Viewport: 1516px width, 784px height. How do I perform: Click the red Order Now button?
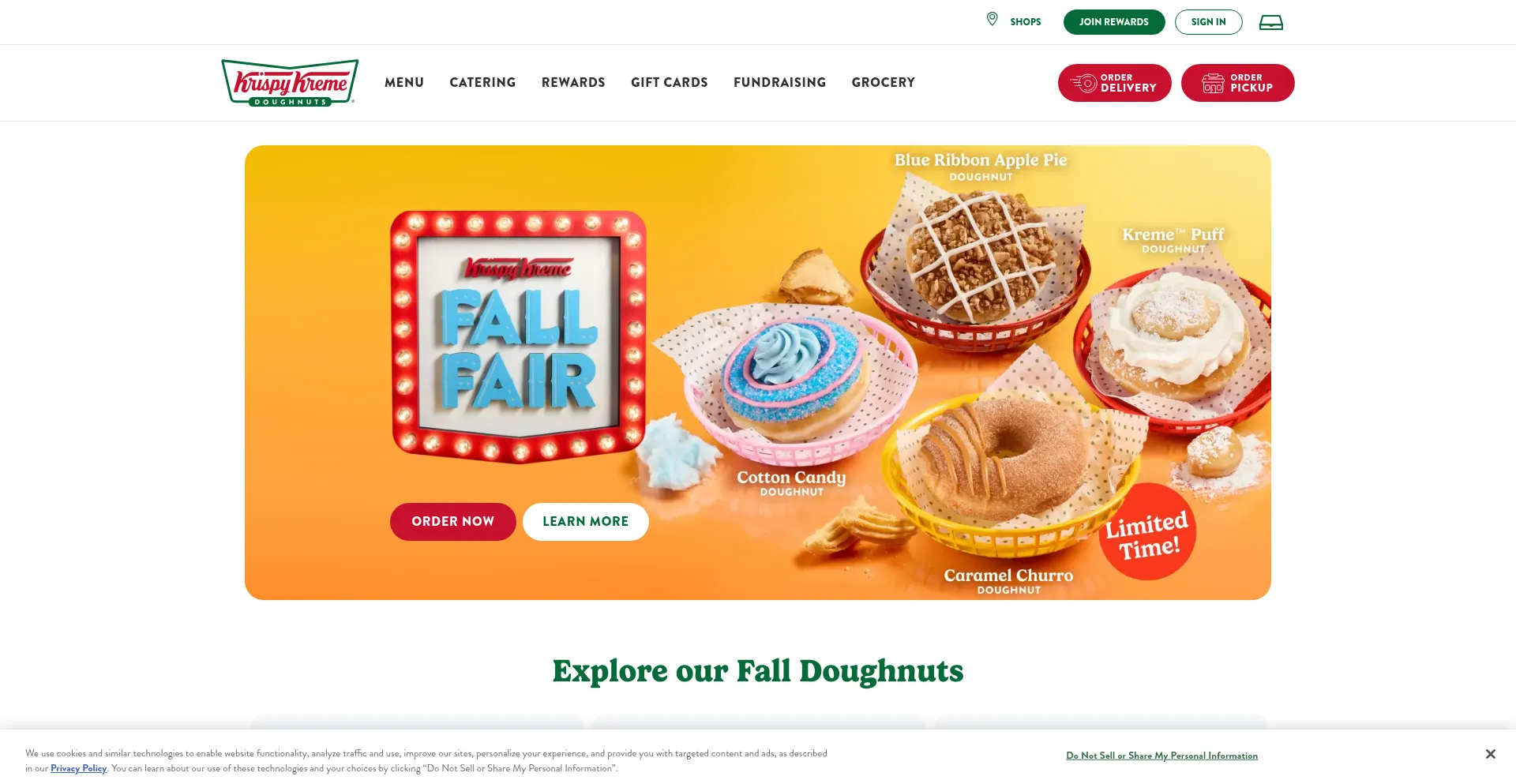tap(453, 522)
